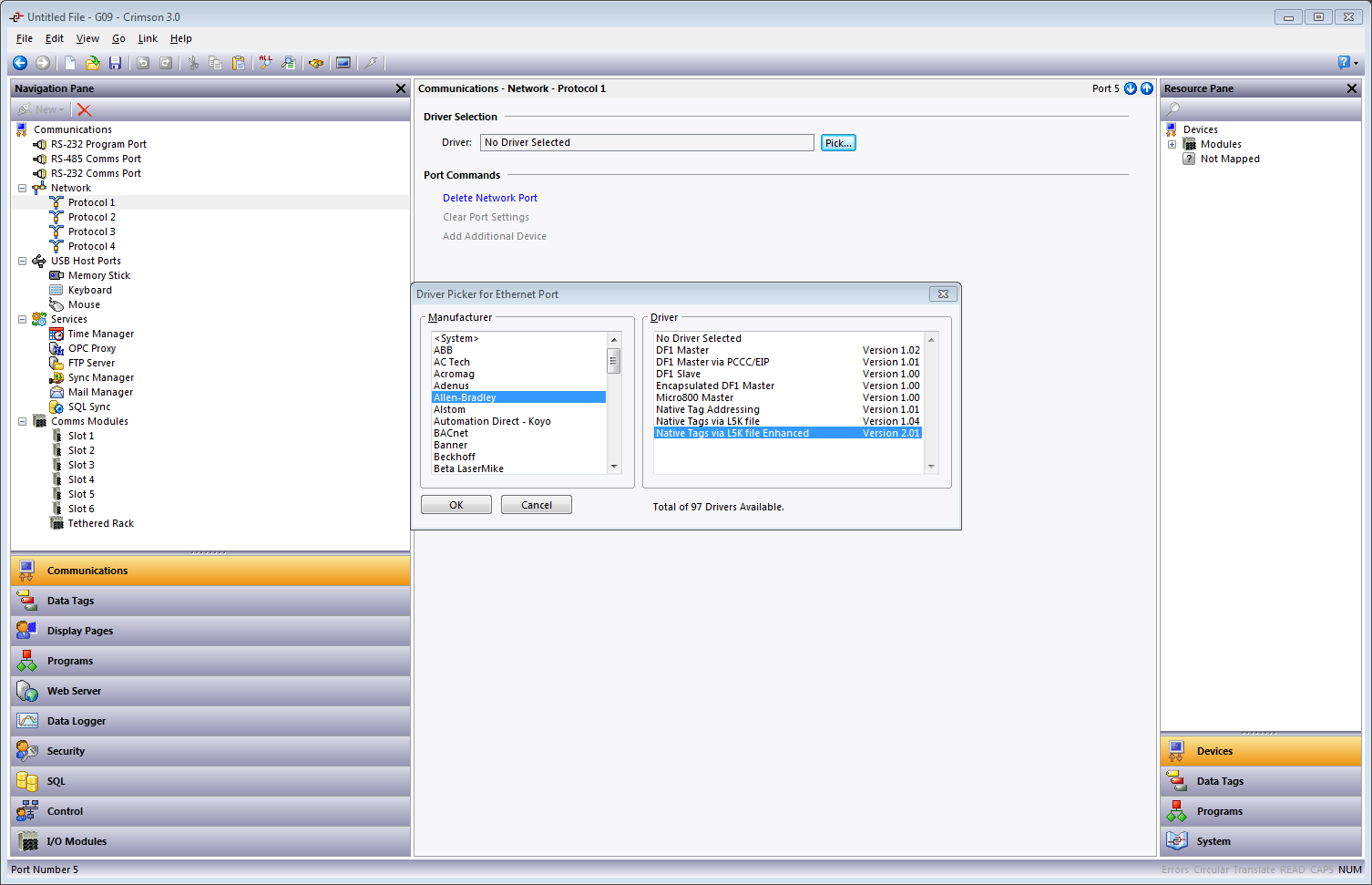Click the Driver list scrollbar down arrow
Viewport: 1372px width, 885px height.
click(x=931, y=467)
